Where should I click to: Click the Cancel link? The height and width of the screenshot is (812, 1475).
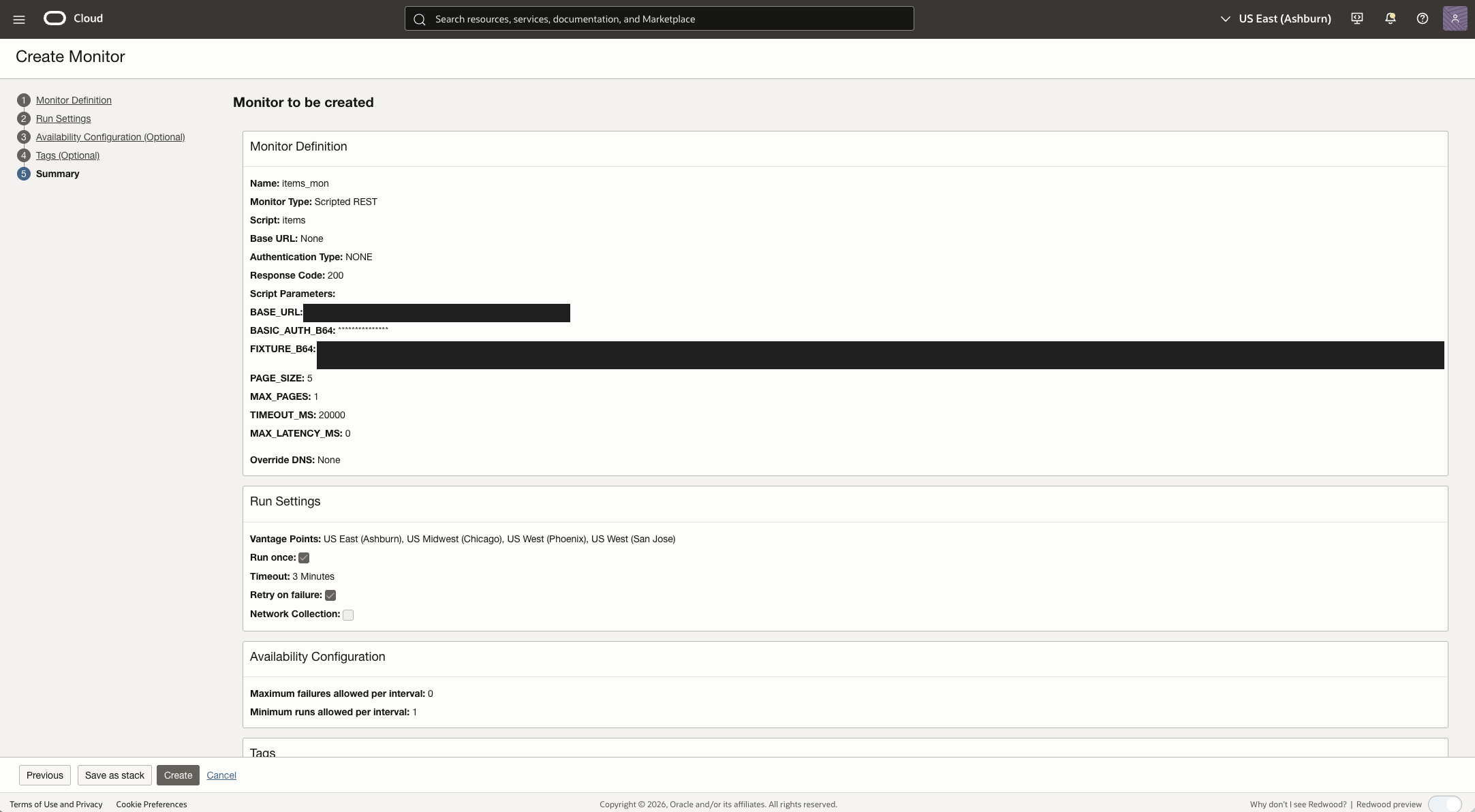(x=221, y=775)
